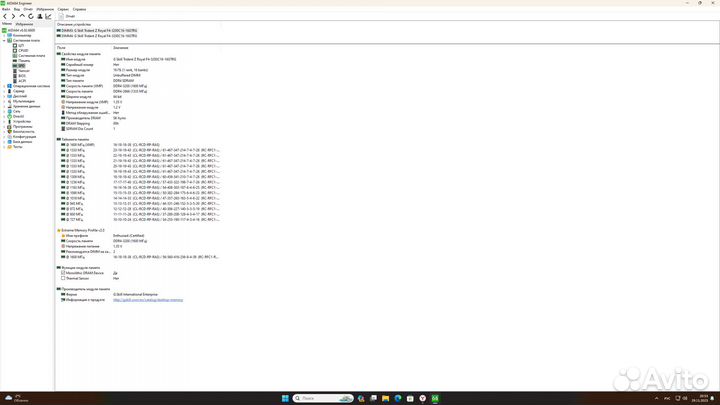Collapse the expanded Системная плата parent node
This screenshot has height=405, width=720.
point(4,40)
